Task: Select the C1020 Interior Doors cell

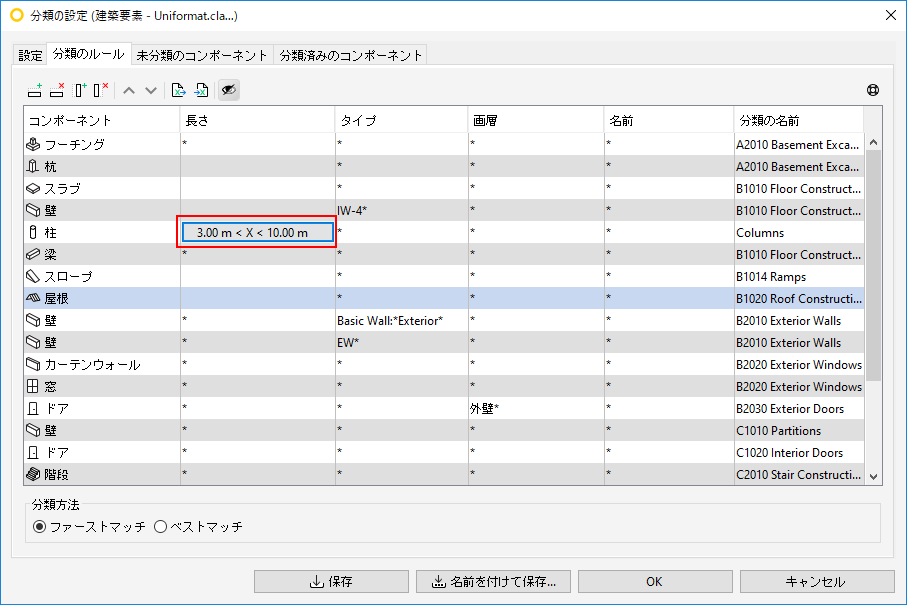Action: coord(799,452)
